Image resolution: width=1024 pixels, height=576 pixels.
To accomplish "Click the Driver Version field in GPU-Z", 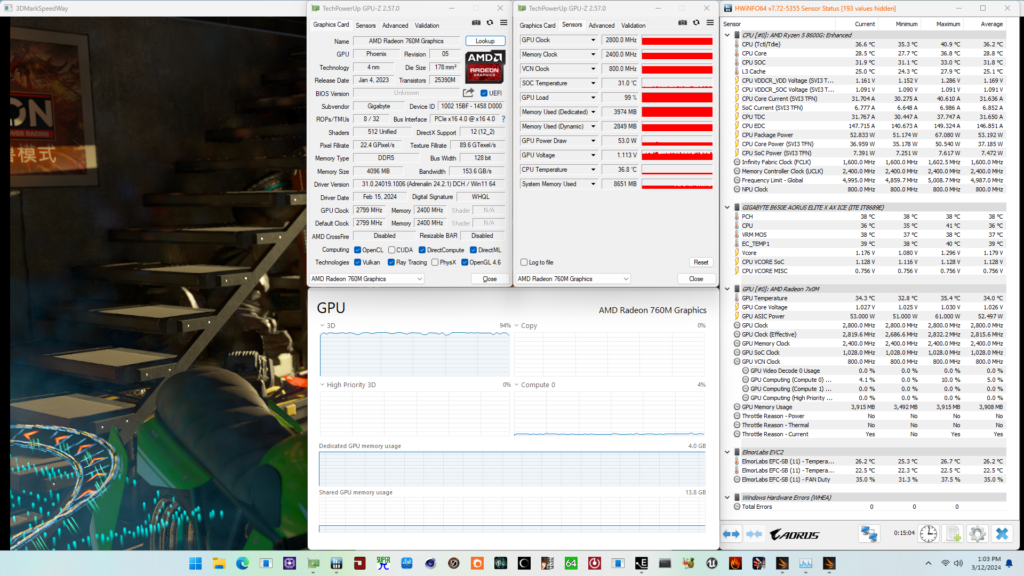I will pos(428,184).
